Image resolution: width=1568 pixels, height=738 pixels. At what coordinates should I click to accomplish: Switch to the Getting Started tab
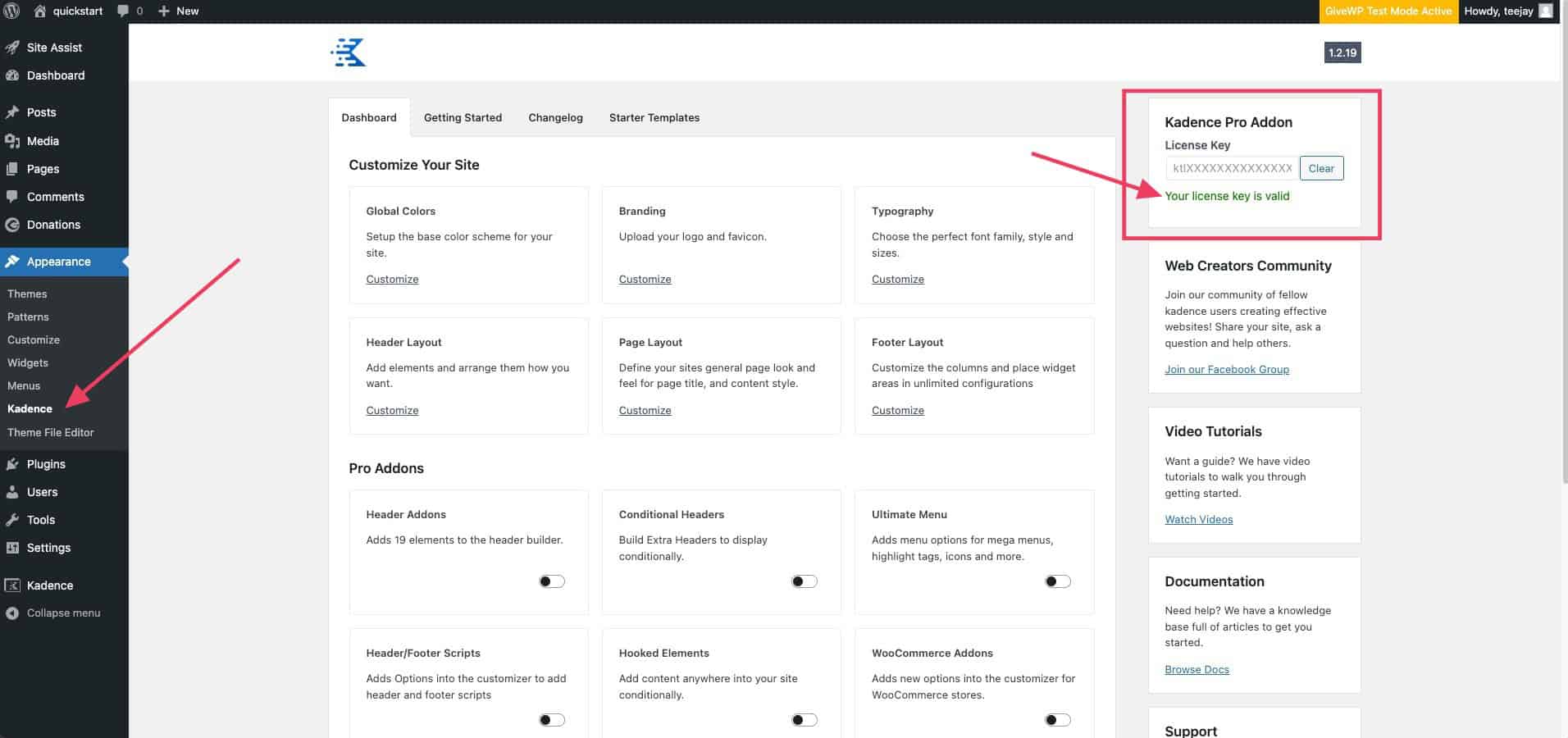(463, 117)
